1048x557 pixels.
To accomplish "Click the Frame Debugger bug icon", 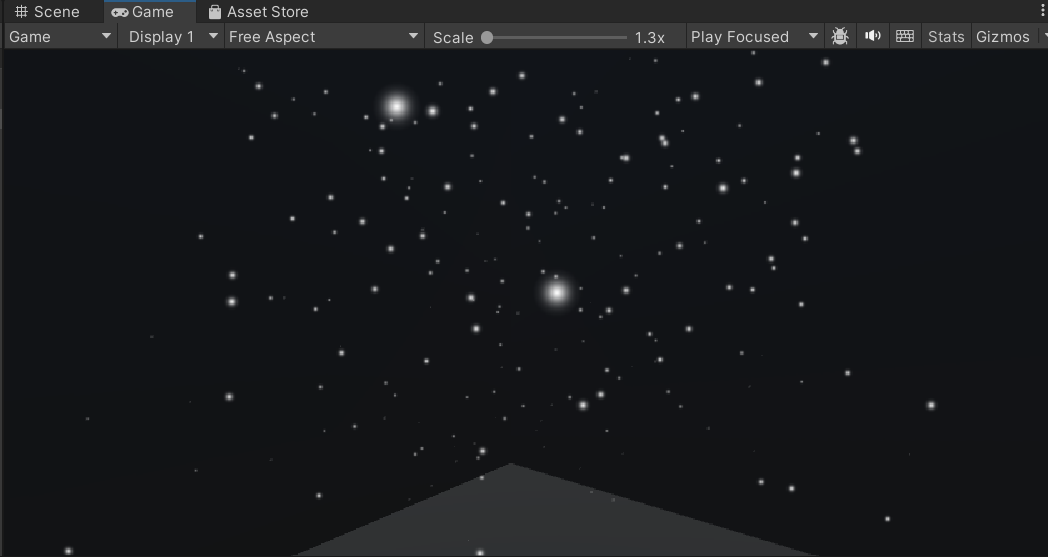I will (x=840, y=37).
